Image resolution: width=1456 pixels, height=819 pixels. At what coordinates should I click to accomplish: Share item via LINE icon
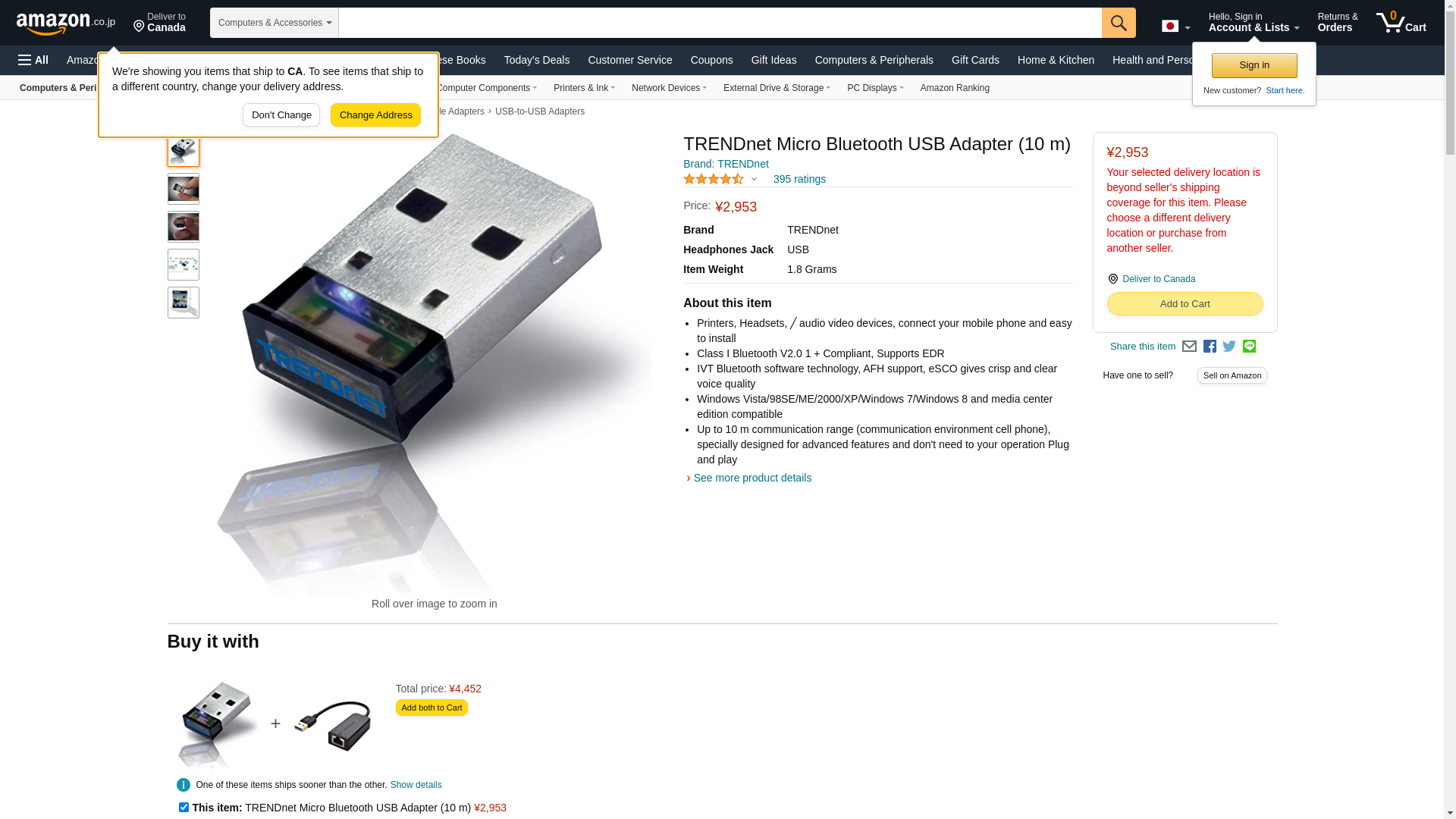(x=1249, y=347)
